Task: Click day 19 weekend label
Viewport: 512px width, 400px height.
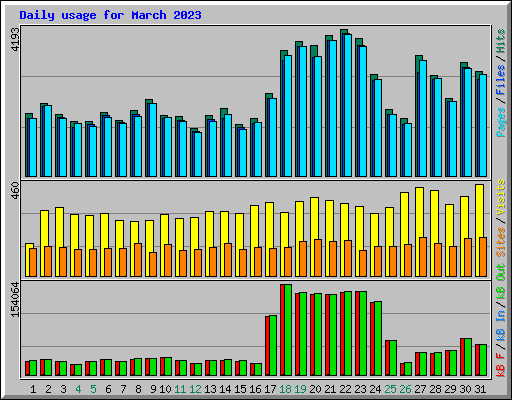Action: point(300,389)
